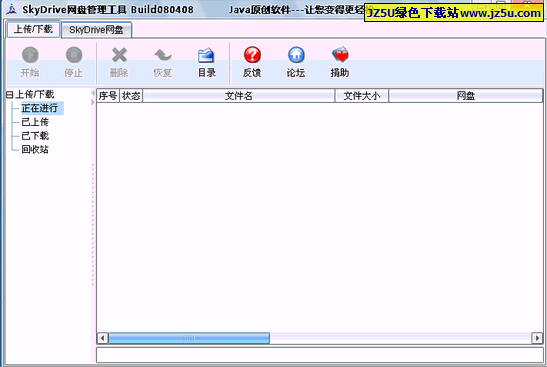Screen dimensions: 547x367
Task: Click the split pane expand-right arrow
Action: click(x=93, y=102)
